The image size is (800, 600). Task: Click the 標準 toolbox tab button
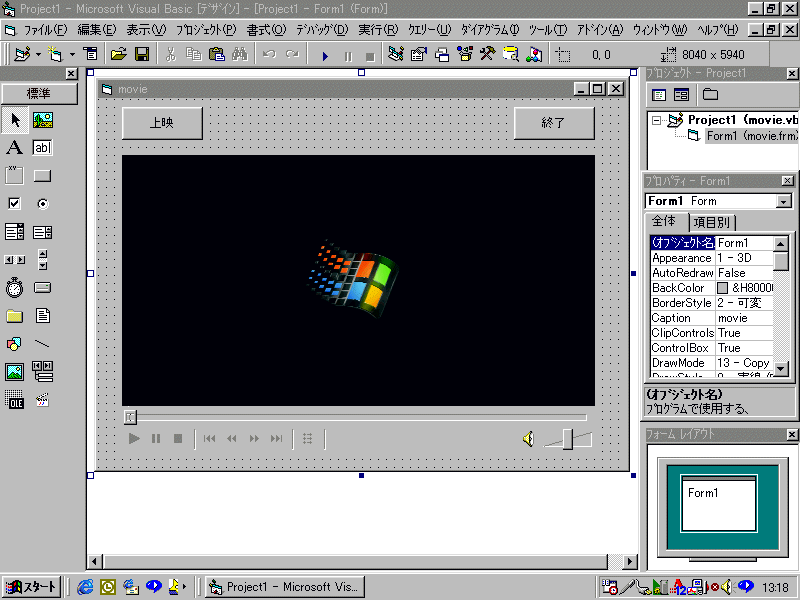(x=39, y=93)
